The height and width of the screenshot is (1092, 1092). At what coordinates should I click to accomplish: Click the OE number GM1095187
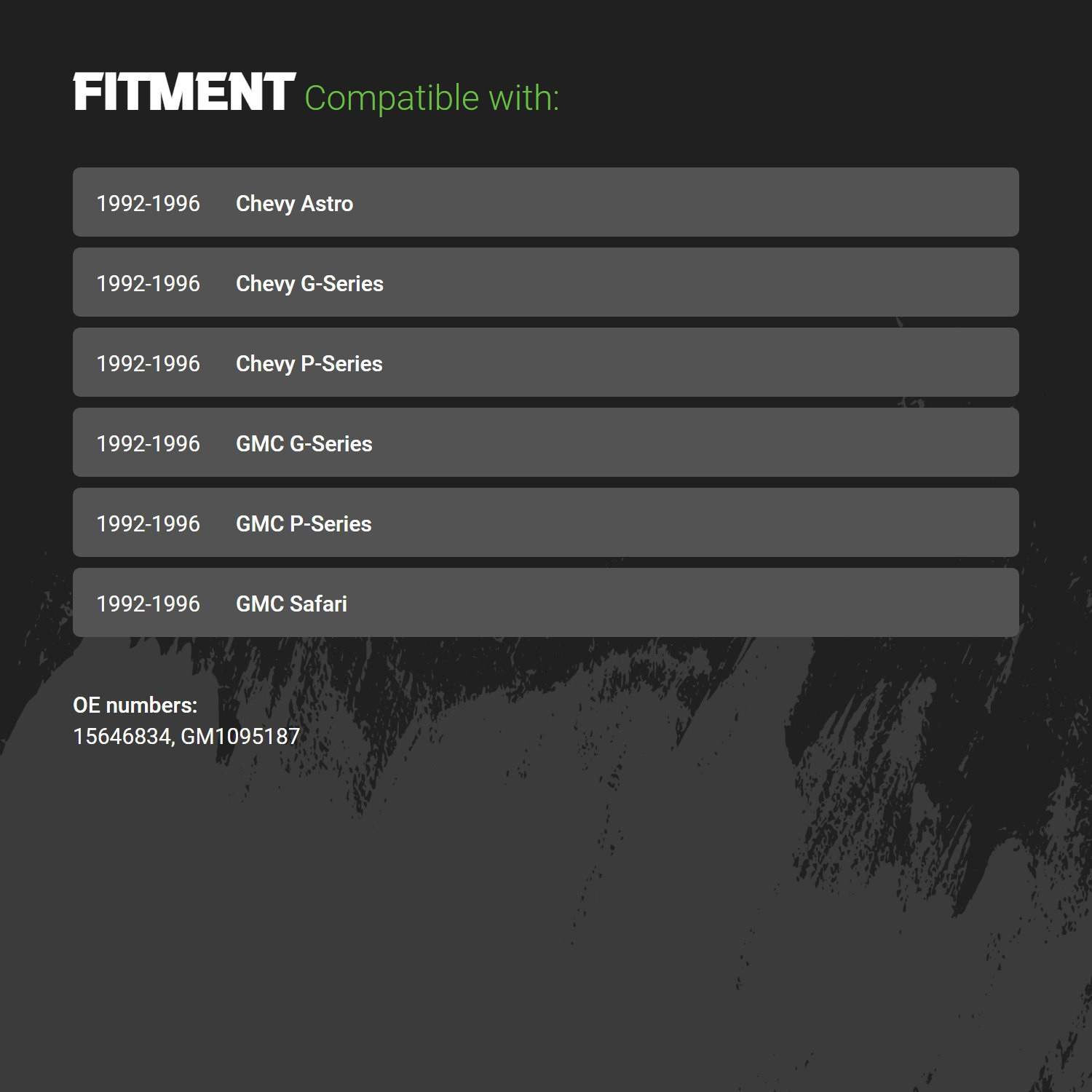pyautogui.click(x=240, y=737)
